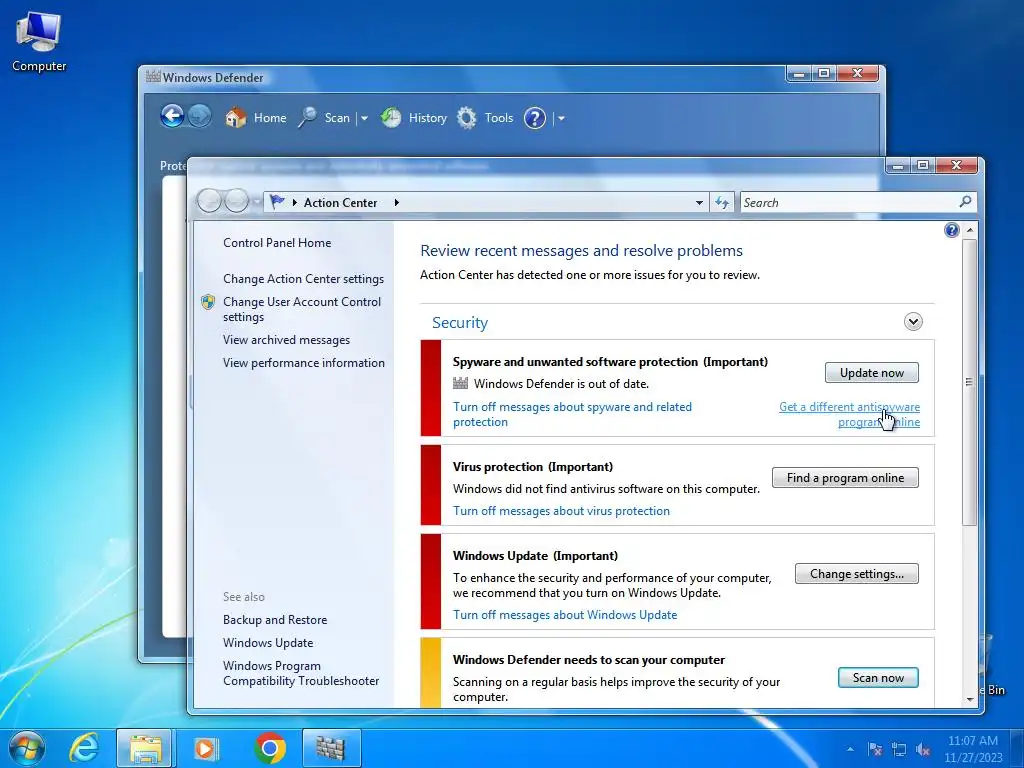Image resolution: width=1024 pixels, height=768 pixels.
Task: Expand arrow after Action Center breadcrumb
Action: (396, 202)
